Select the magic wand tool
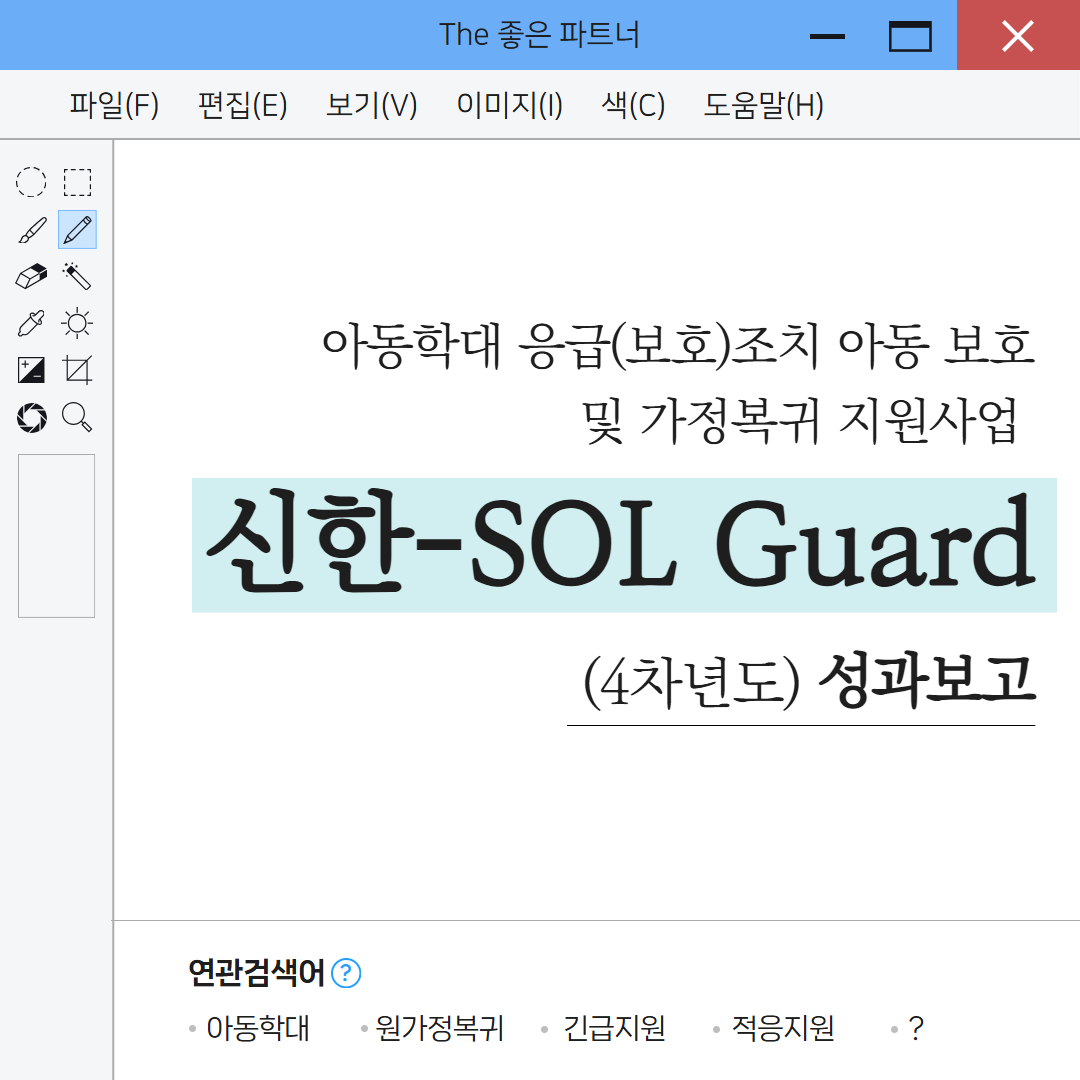This screenshot has width=1080, height=1080. click(76, 276)
